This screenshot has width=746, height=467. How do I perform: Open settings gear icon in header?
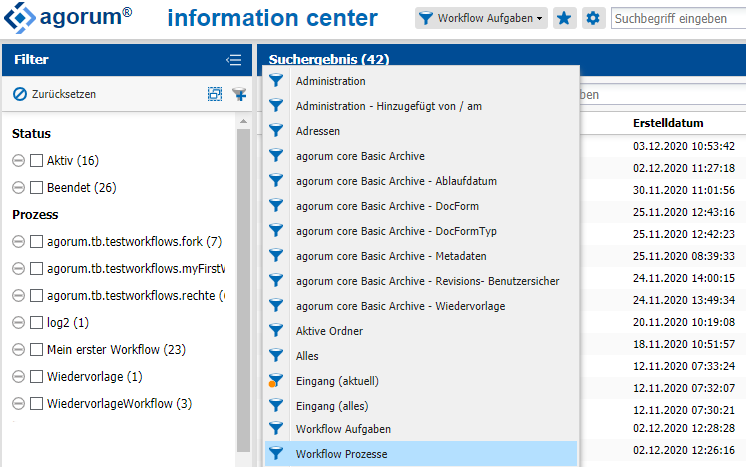[x=593, y=19]
